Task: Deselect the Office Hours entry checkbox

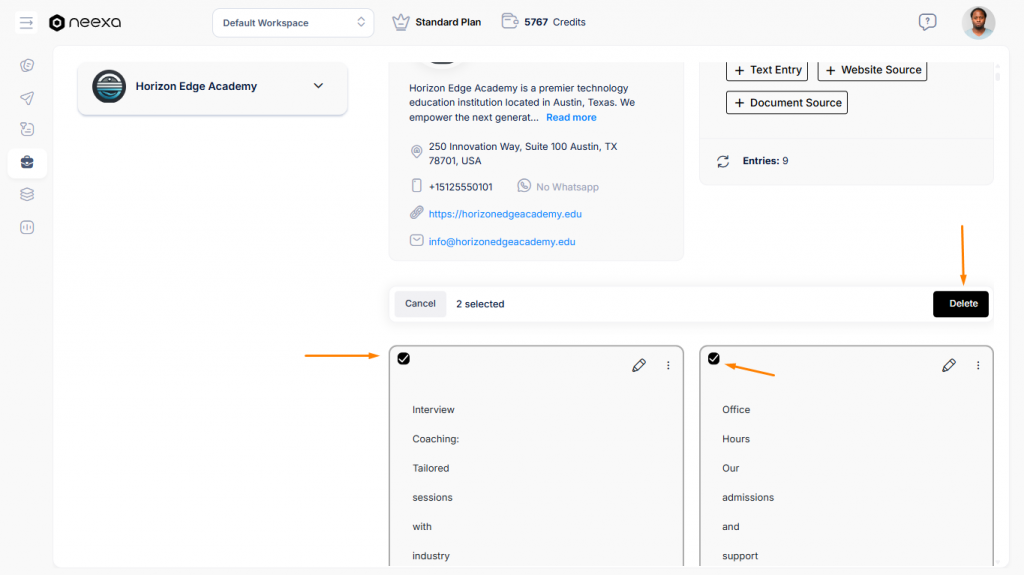Action: coord(714,359)
